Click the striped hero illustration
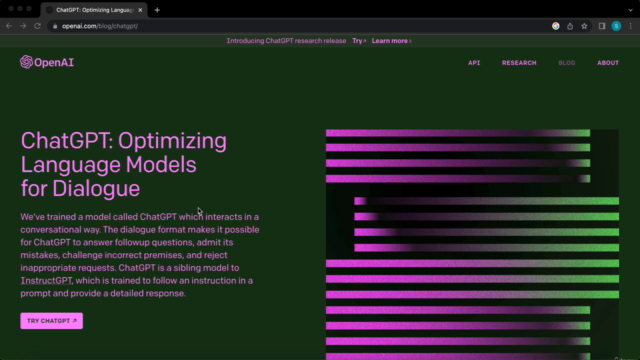640x360 pixels. (x=472, y=244)
